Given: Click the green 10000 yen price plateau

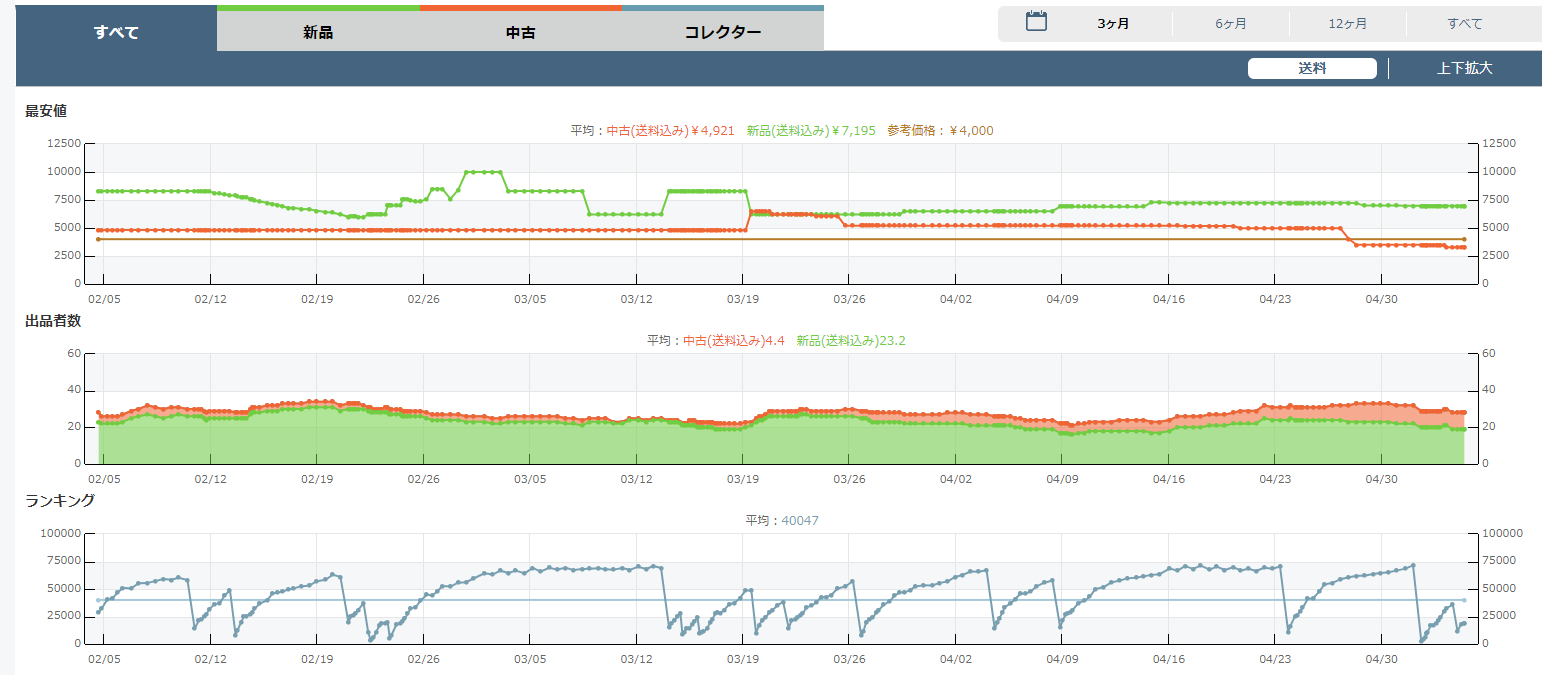Looking at the screenshot, I should tap(483, 172).
